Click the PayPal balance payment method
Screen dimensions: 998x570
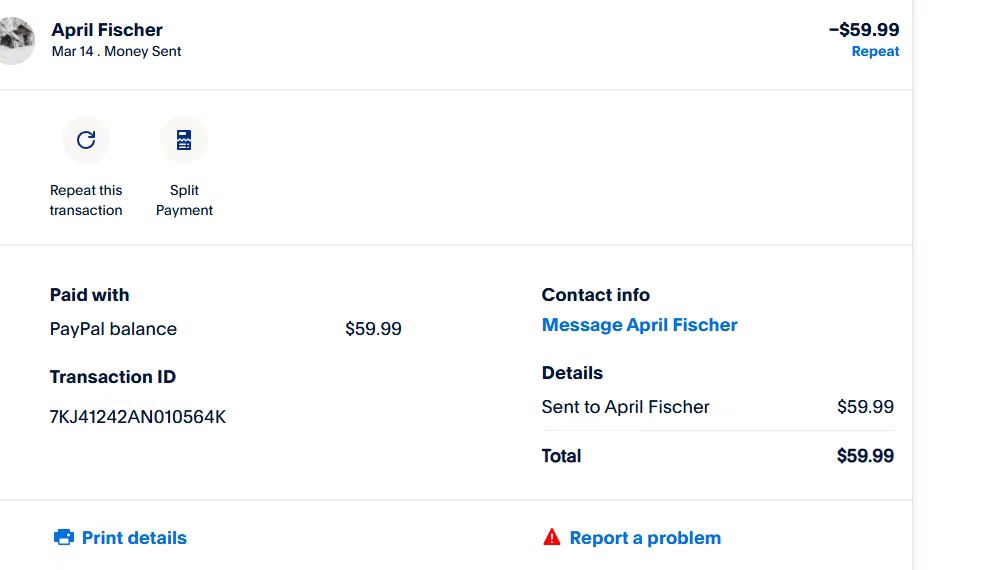[x=113, y=329]
